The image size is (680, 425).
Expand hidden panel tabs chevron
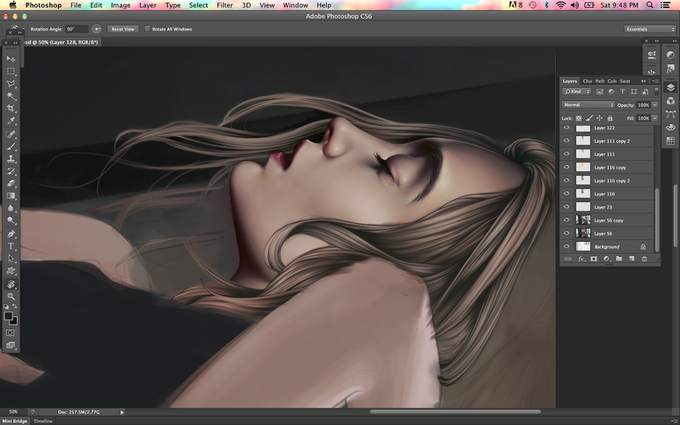644,81
